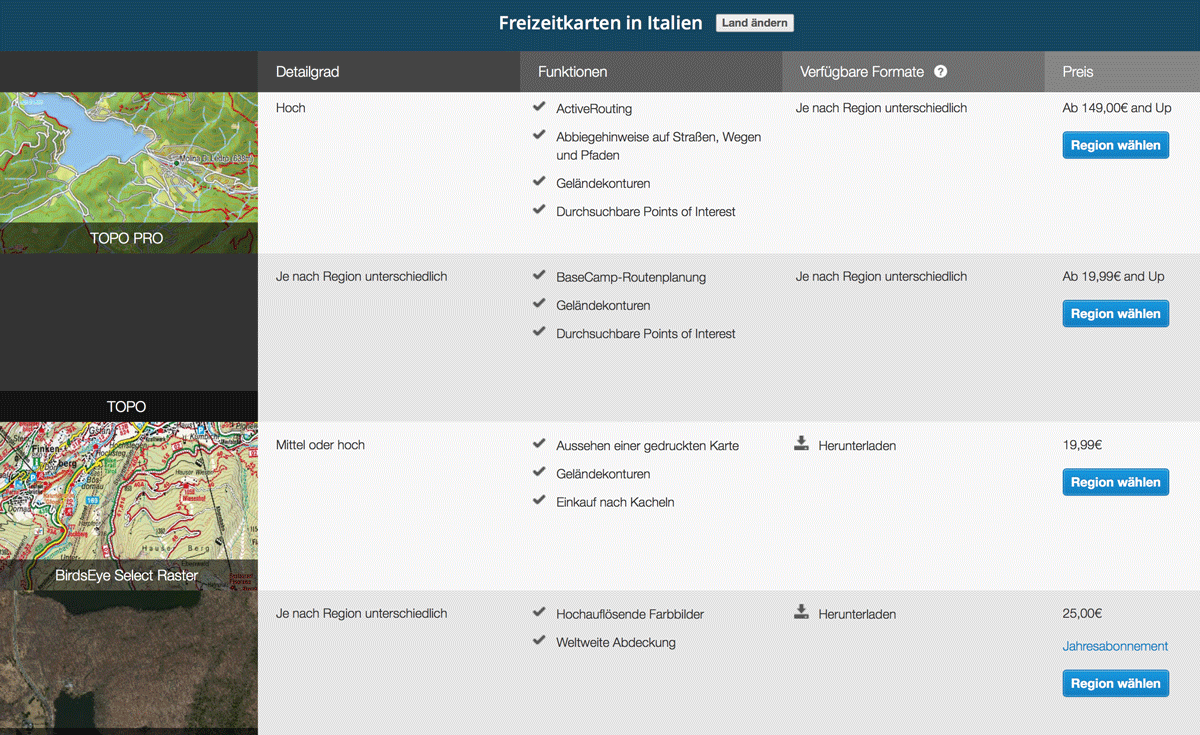Click the download icon in the 25,00€ satellite row
The image size is (1200, 735).
coord(801,612)
